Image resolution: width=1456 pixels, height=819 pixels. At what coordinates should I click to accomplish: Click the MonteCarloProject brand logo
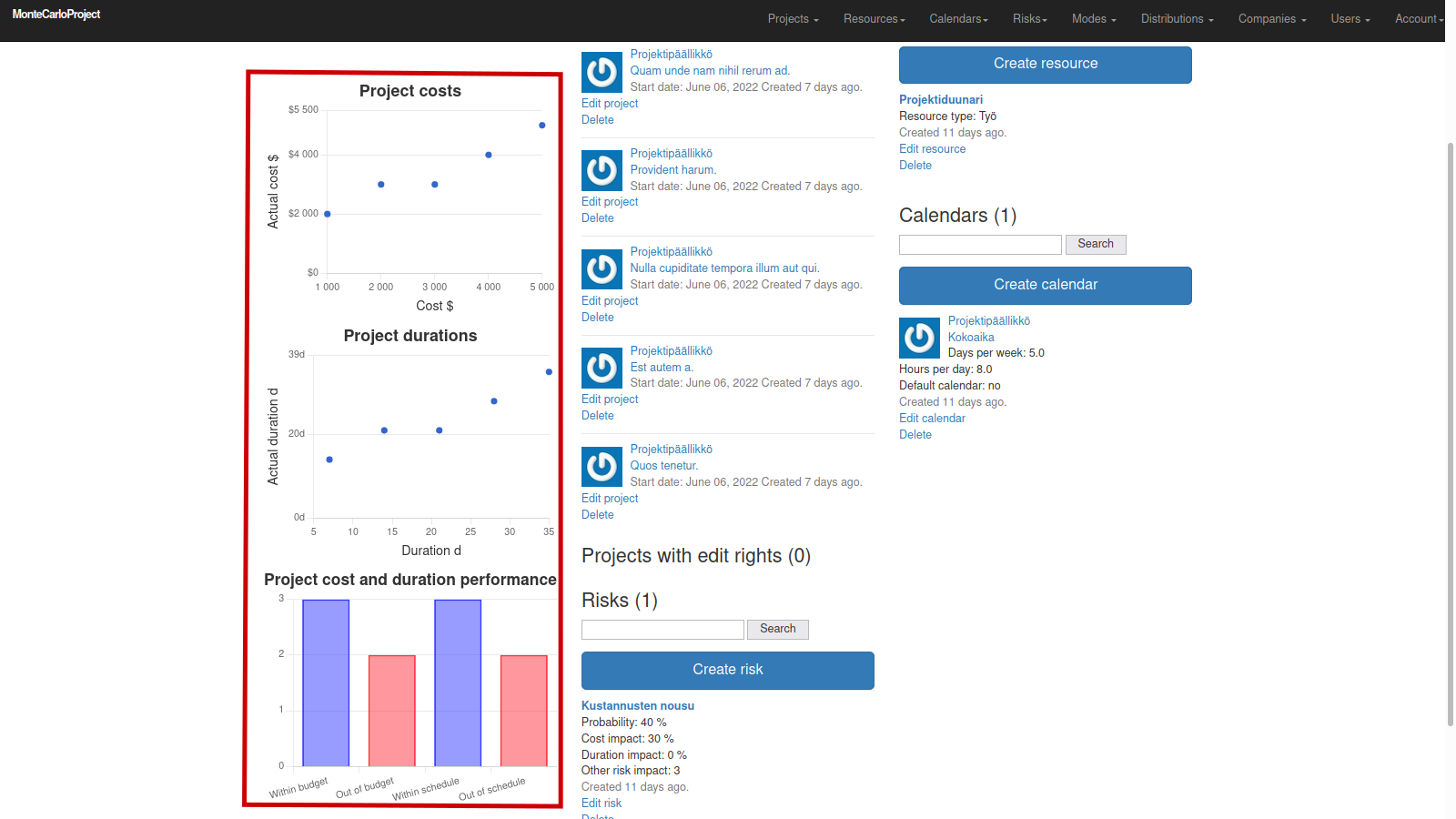coord(56,15)
